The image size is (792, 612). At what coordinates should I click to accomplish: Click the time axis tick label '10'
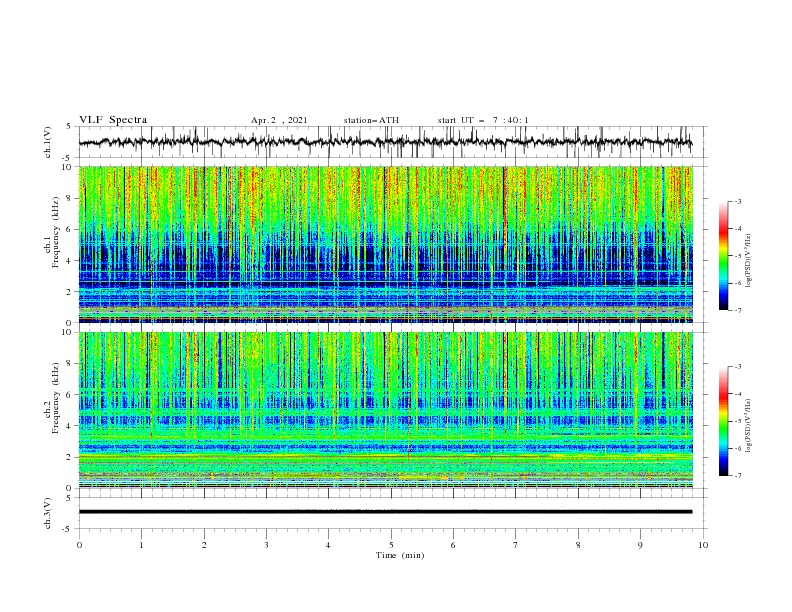(703, 545)
